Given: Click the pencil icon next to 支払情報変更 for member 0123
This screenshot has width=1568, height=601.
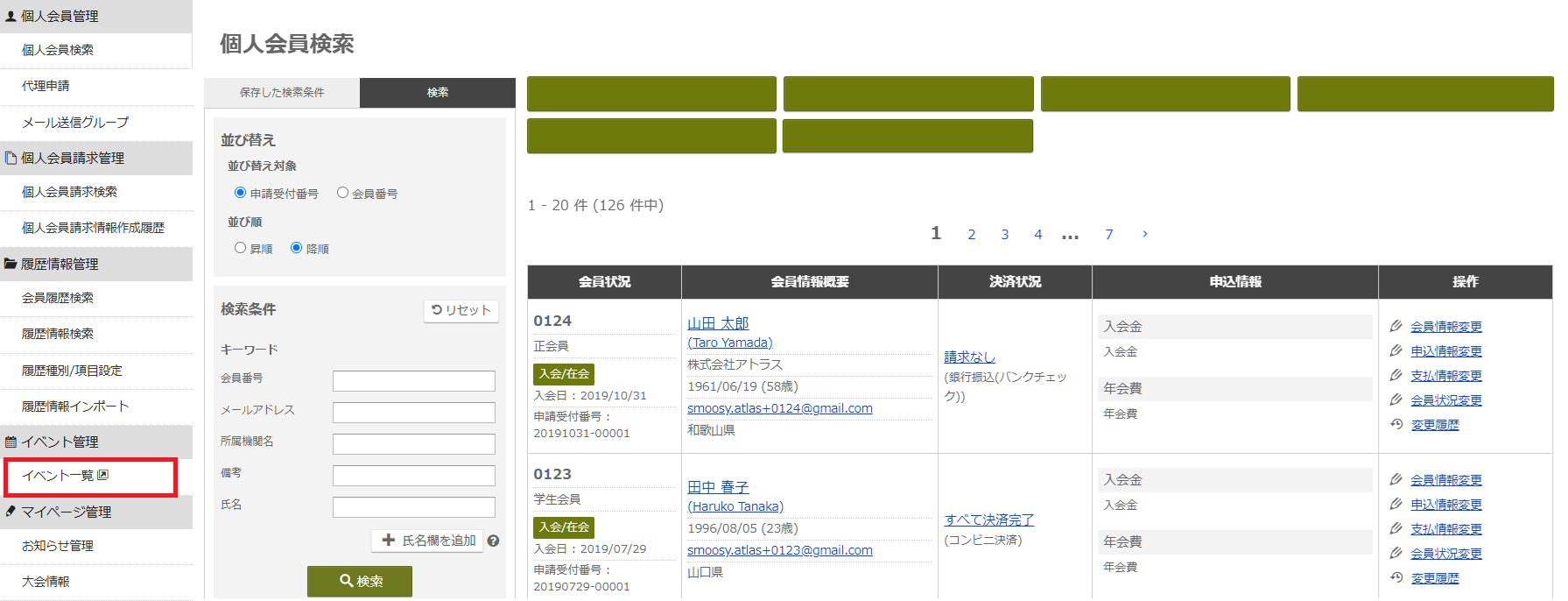Looking at the screenshot, I should (x=1396, y=528).
